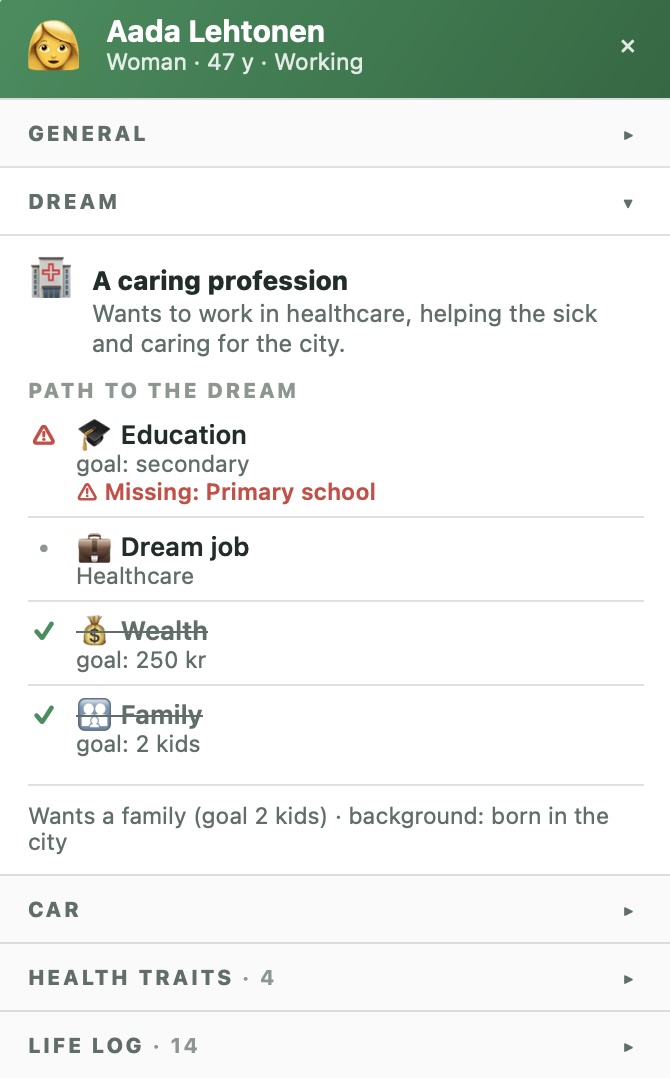Click the green checkmark next to Family
Viewport: 670px width, 1078px height.
pos(44,715)
